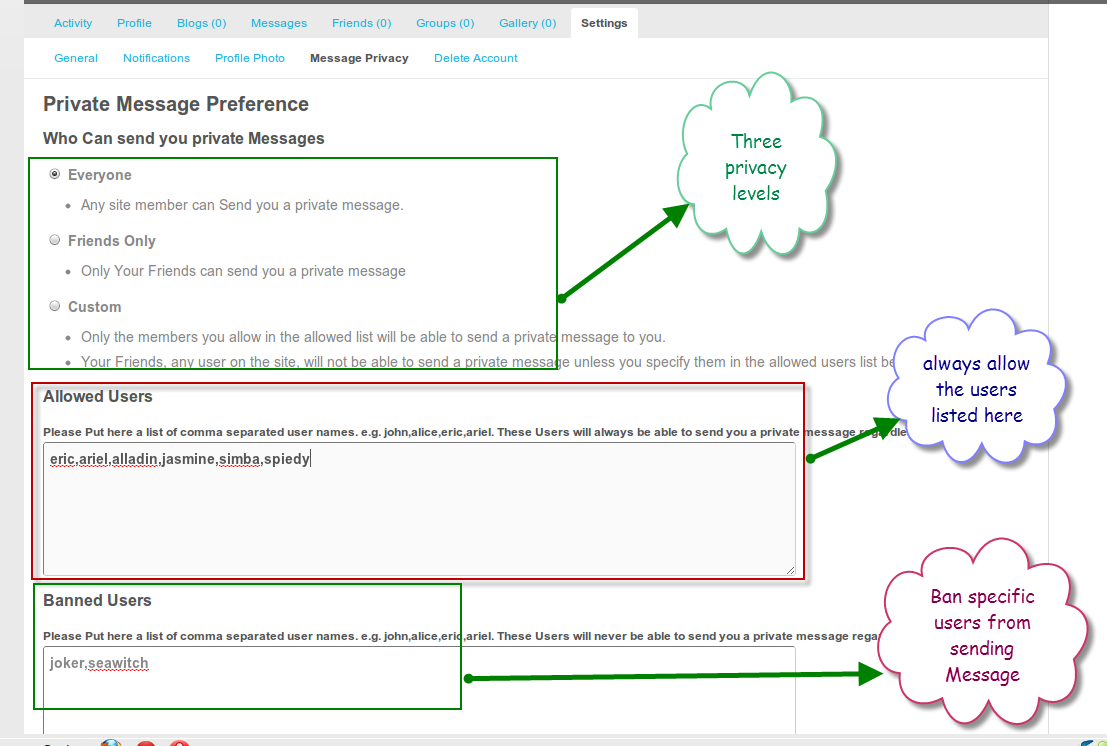Switch to the Gallery tab
Image resolution: width=1108 pixels, height=746 pixels.
point(527,22)
